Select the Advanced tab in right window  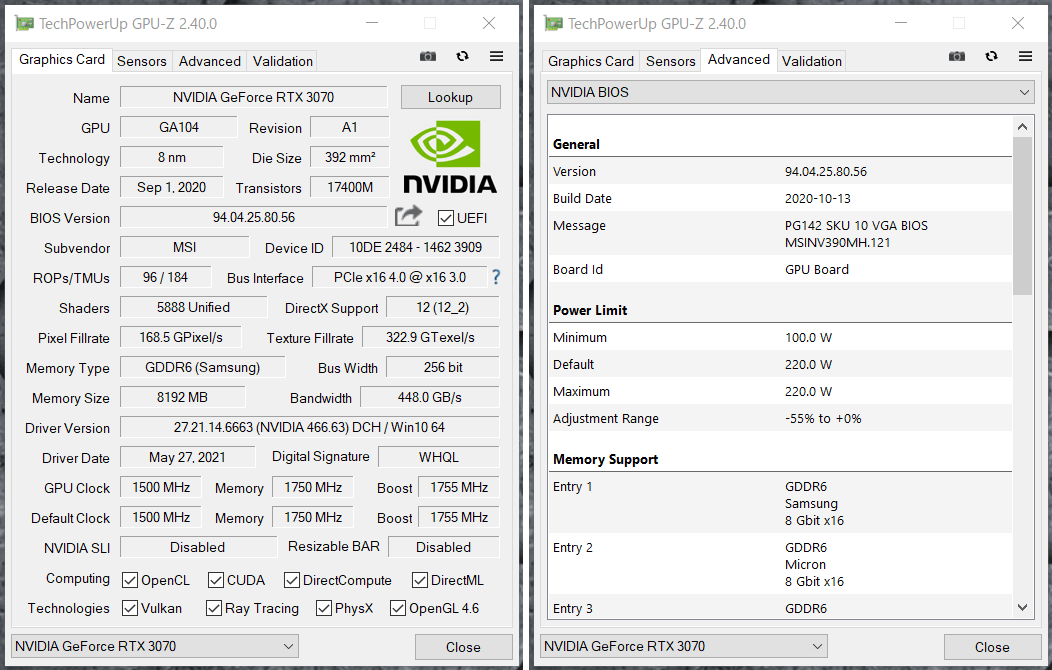click(739, 60)
